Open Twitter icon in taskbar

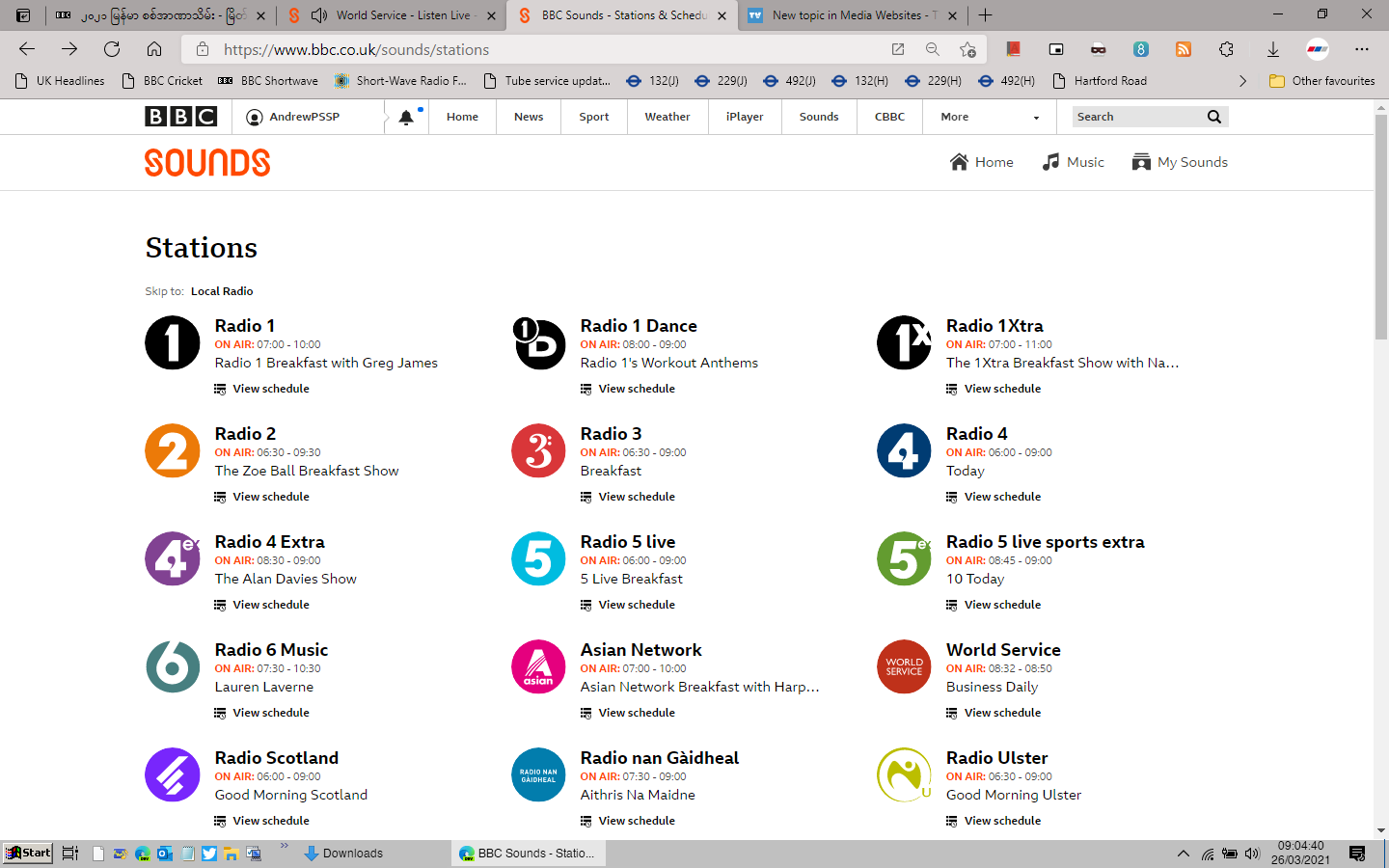coord(209,854)
